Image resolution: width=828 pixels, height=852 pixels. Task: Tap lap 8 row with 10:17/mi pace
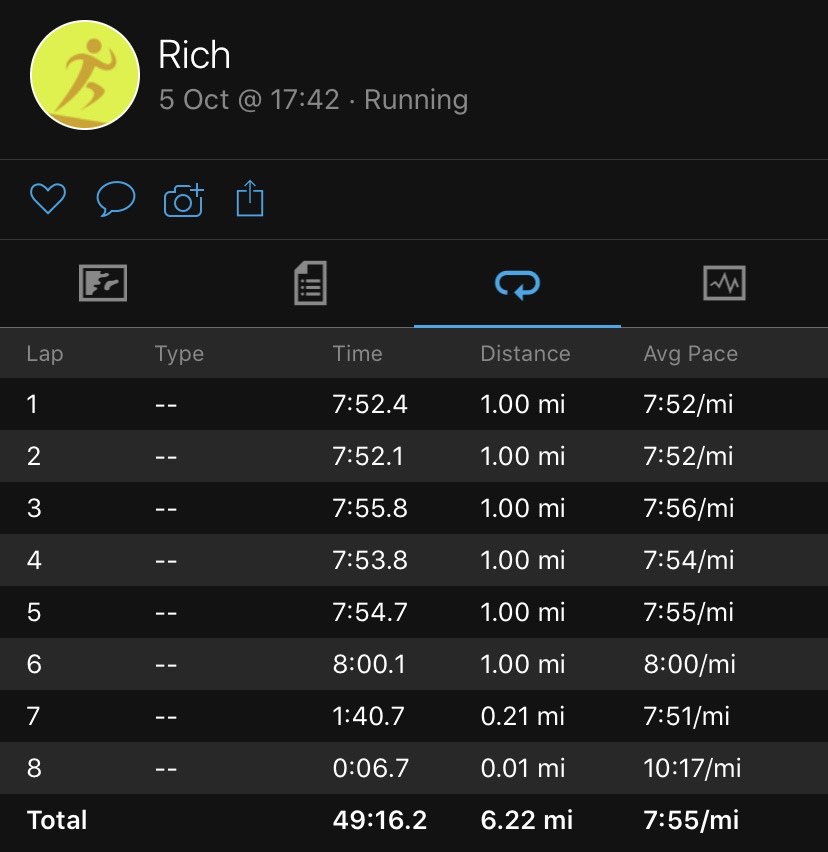(x=414, y=768)
